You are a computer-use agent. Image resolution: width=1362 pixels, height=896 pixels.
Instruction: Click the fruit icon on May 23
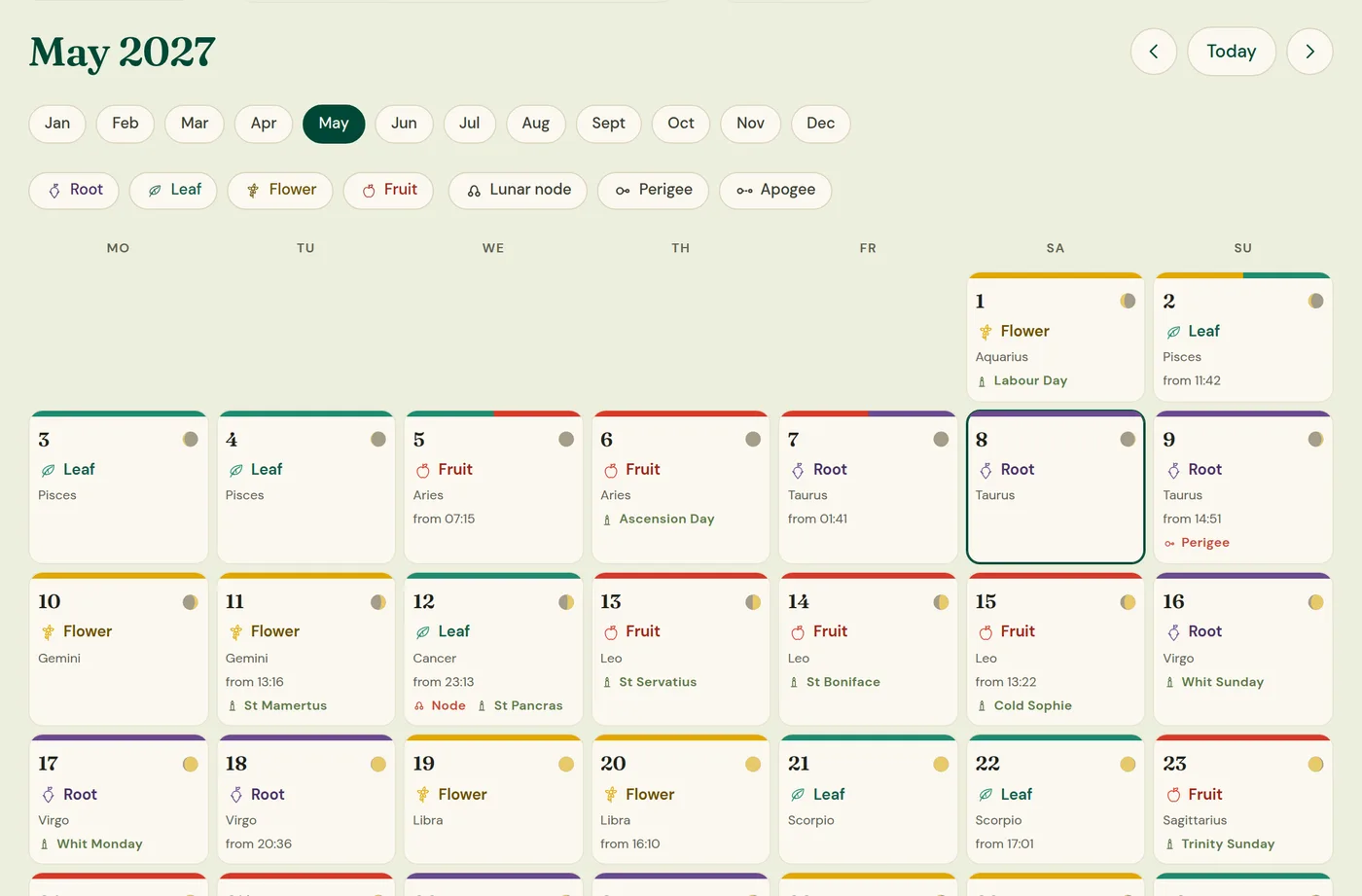pos(1173,795)
